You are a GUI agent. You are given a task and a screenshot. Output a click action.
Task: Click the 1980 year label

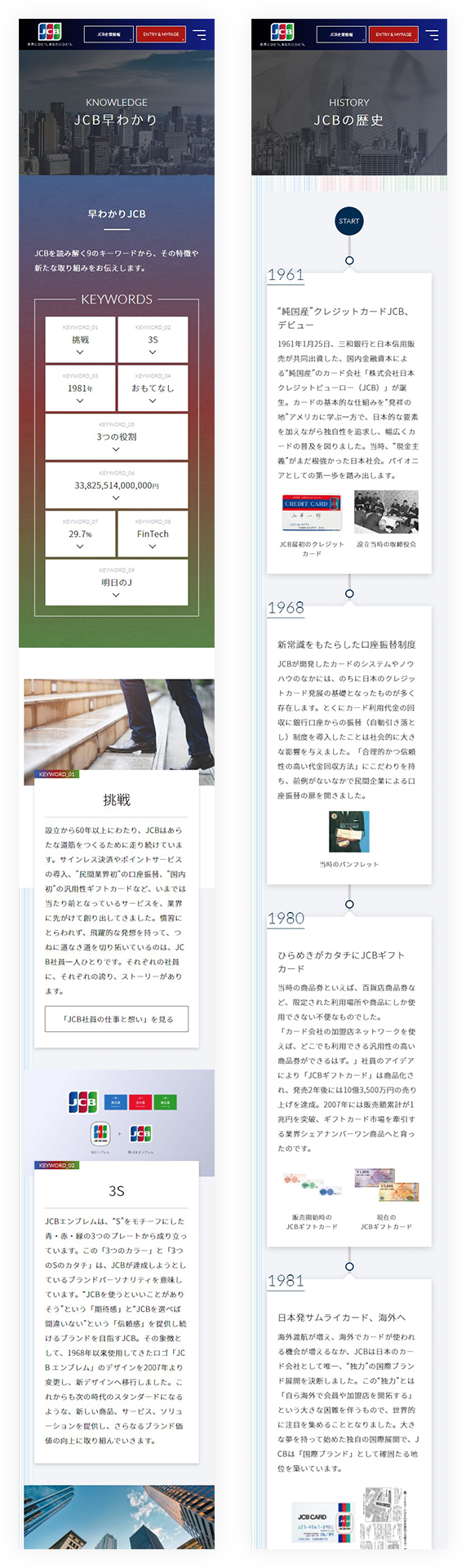click(x=286, y=919)
